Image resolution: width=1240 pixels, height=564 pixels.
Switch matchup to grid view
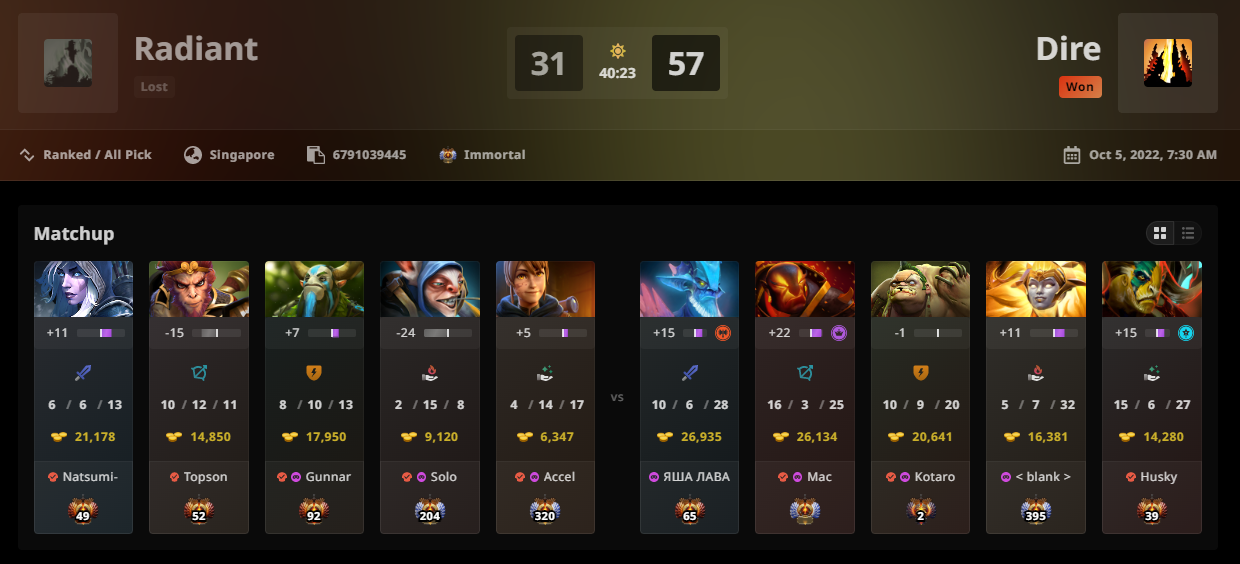(1160, 233)
